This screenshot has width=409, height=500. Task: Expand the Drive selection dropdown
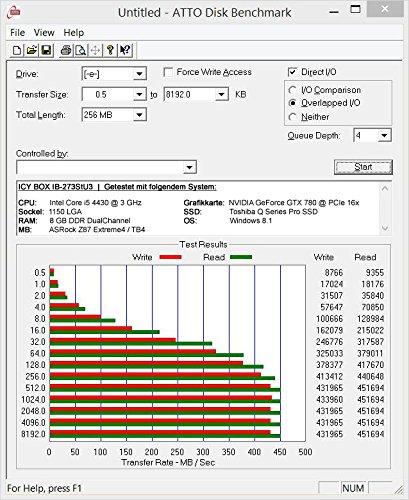[x=139, y=74]
